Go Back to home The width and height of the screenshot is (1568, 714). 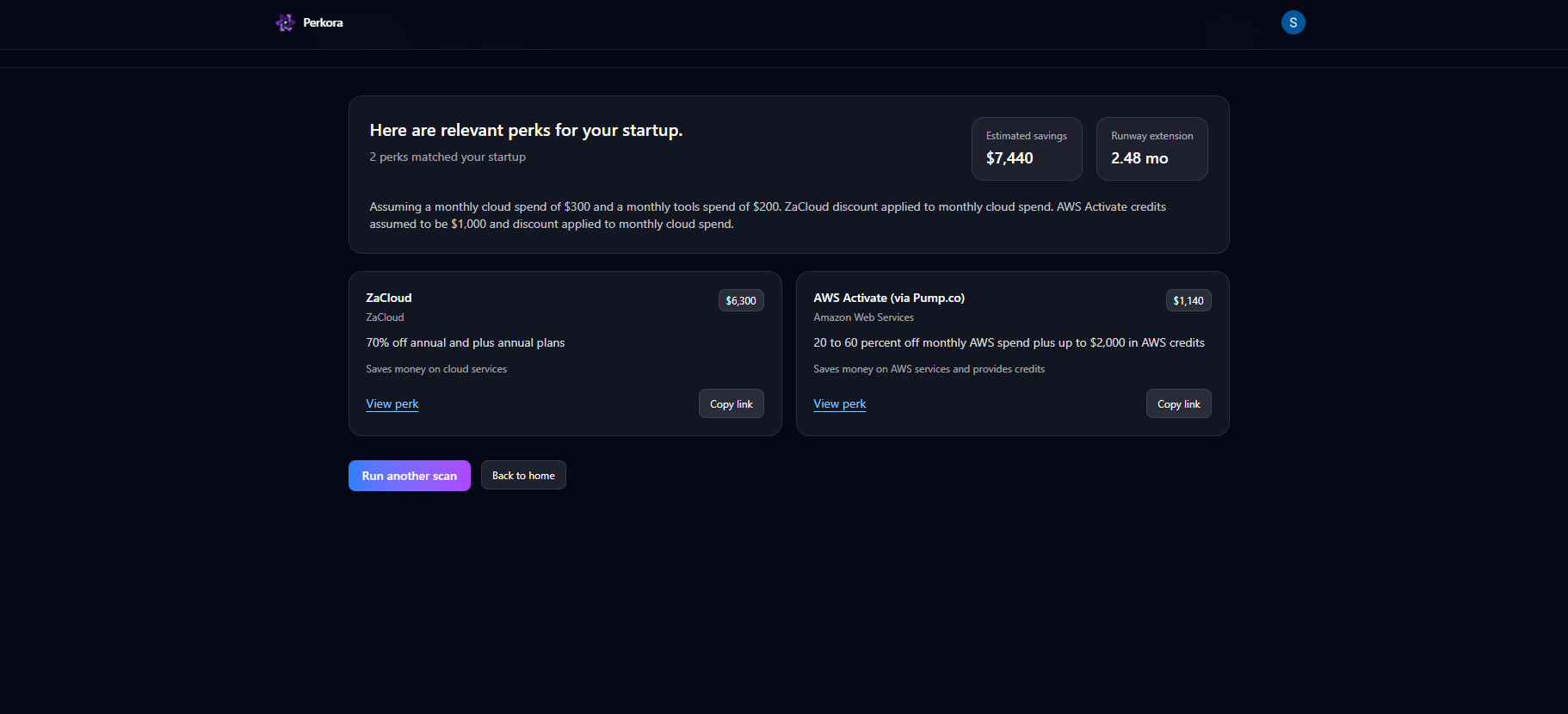tap(523, 475)
